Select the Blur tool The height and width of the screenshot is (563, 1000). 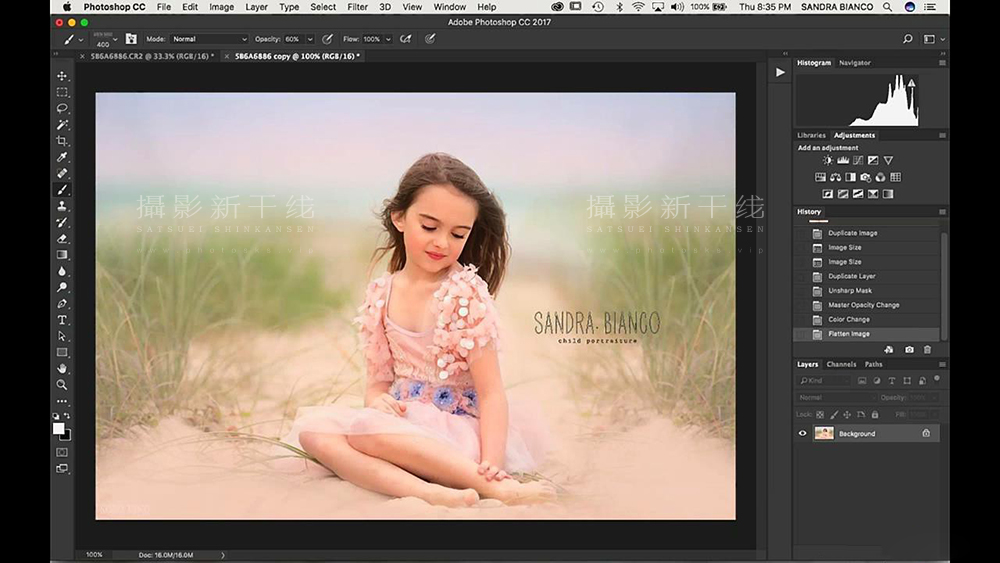pyautogui.click(x=62, y=271)
